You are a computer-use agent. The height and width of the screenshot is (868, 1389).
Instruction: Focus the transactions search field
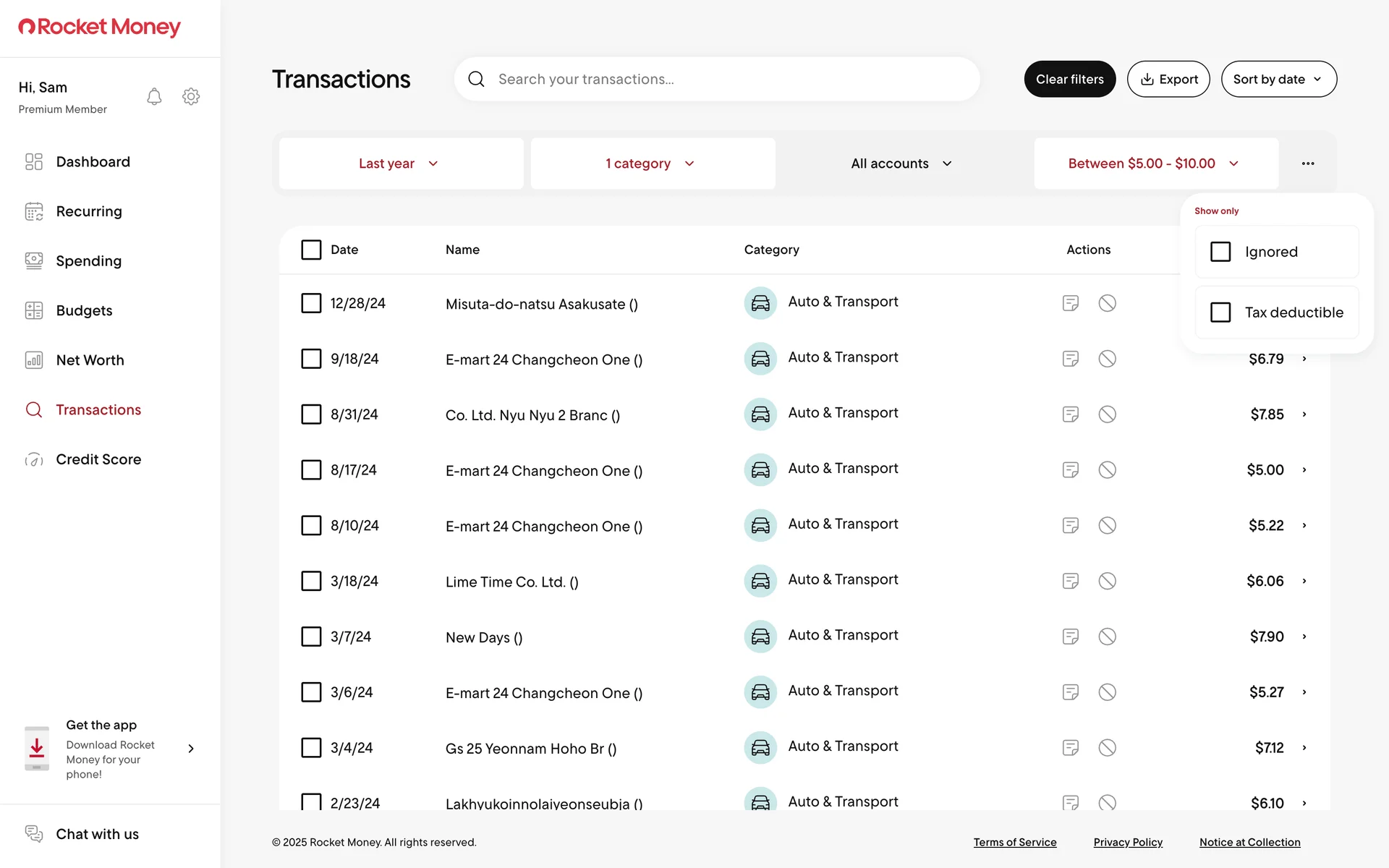tap(731, 79)
